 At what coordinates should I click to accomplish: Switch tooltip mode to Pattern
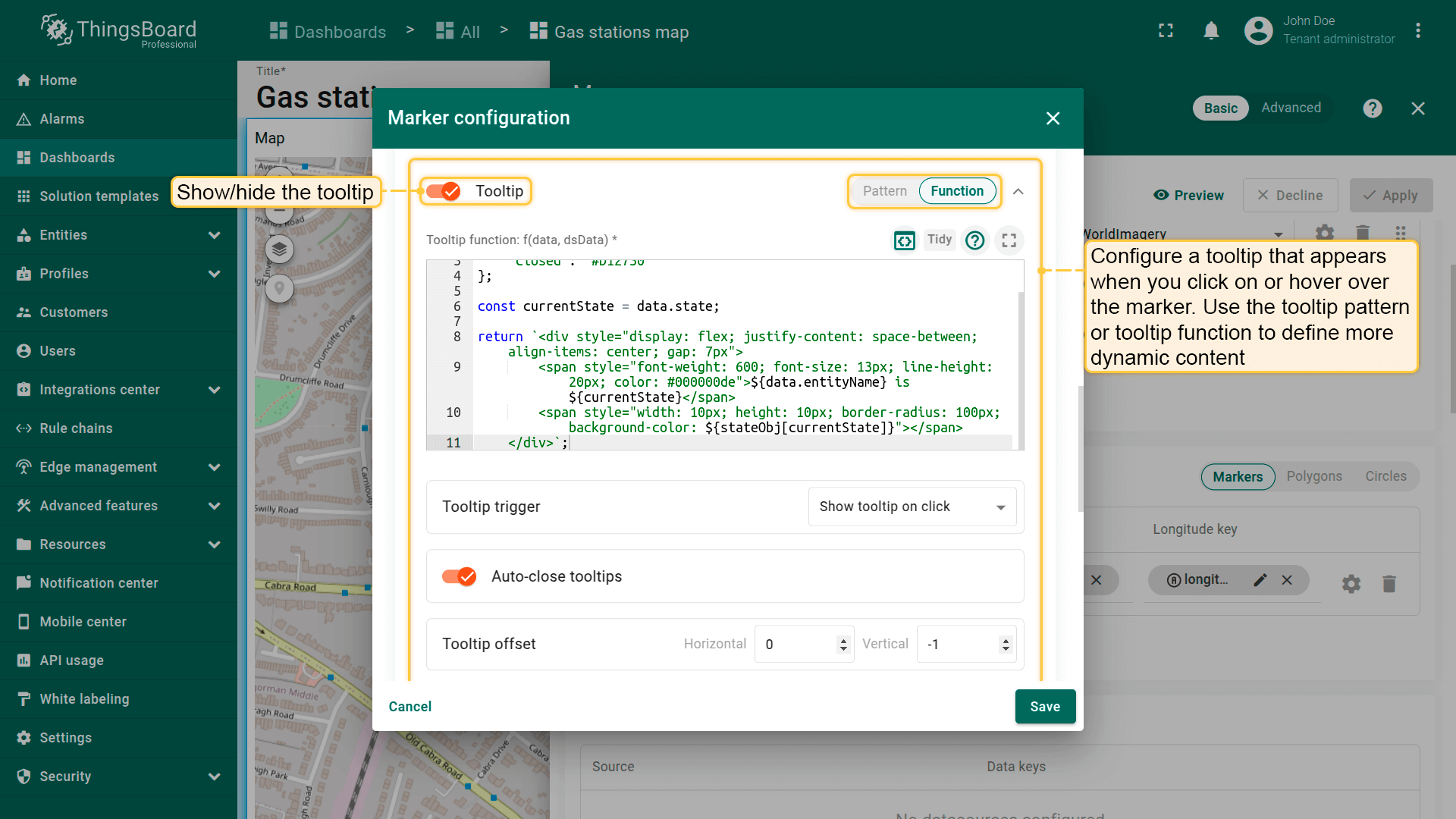point(884,191)
